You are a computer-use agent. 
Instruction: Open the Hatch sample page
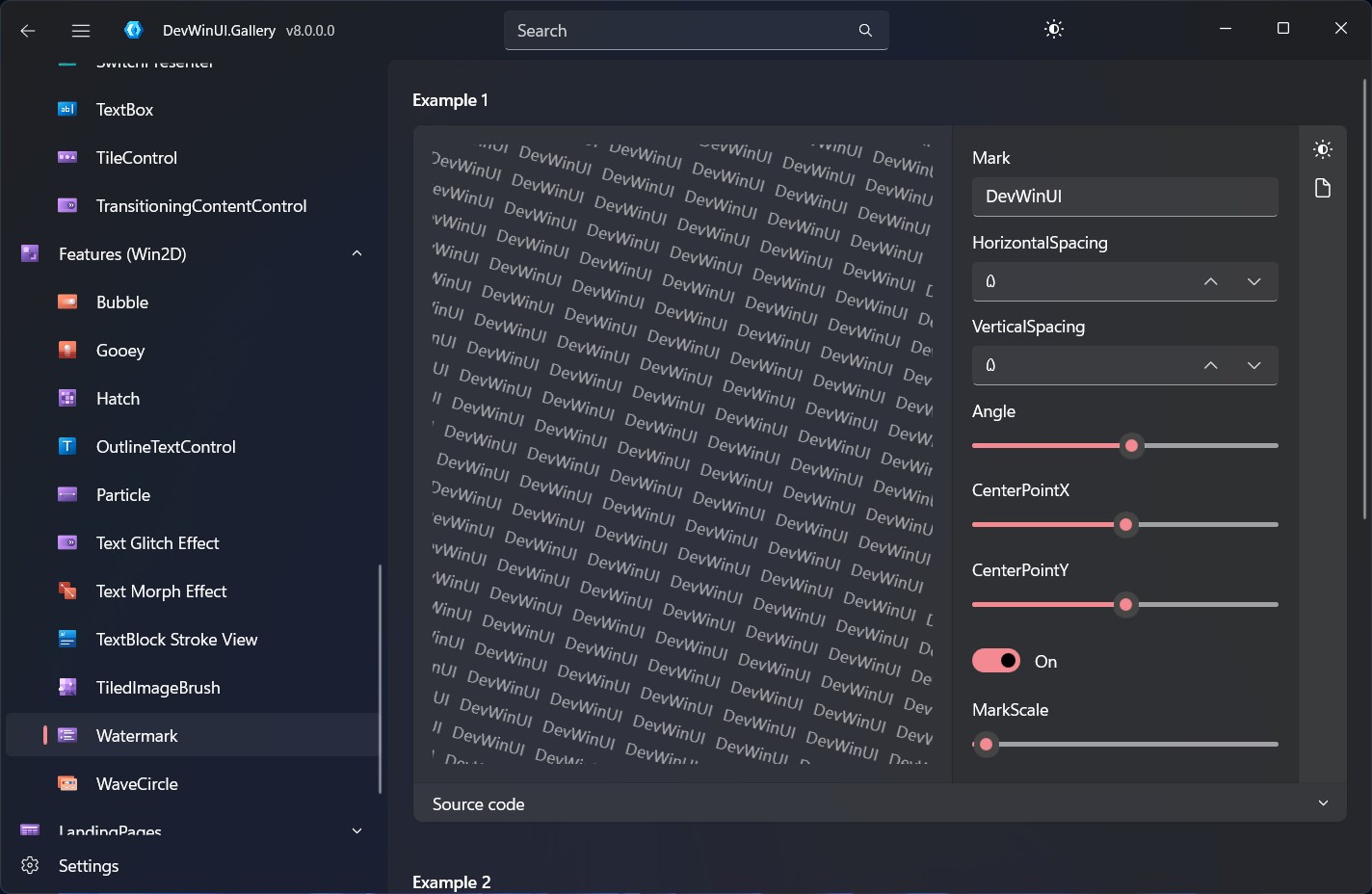(193, 399)
